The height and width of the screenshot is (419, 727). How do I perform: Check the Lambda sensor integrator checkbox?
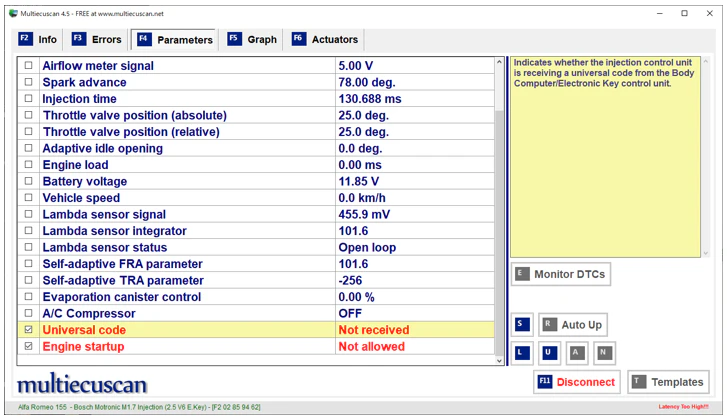point(29,231)
